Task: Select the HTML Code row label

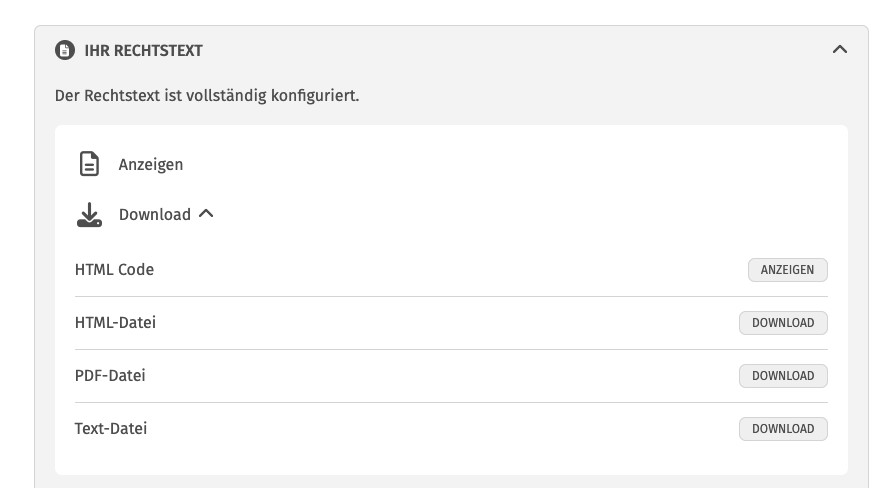Action: [x=114, y=270]
